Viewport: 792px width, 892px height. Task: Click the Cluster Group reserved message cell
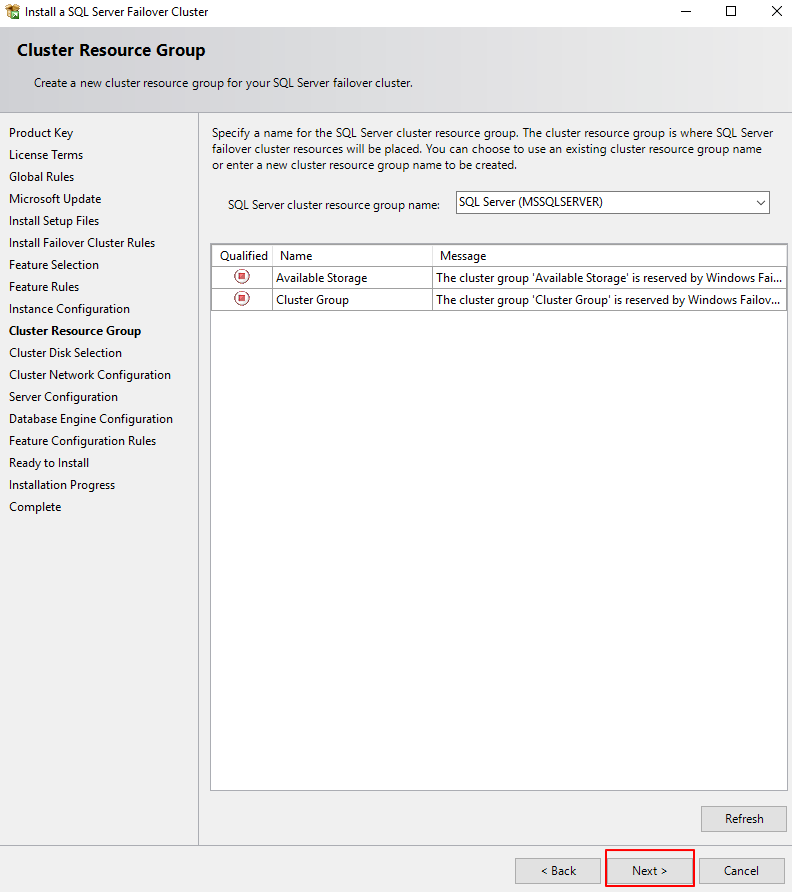609,300
